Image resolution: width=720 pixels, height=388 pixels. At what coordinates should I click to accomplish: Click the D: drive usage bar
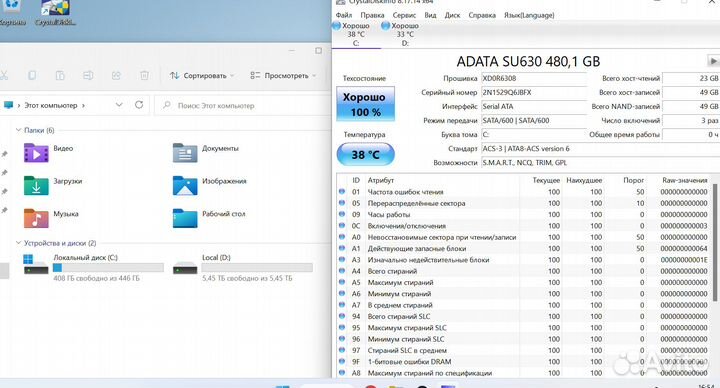[x=257, y=268]
